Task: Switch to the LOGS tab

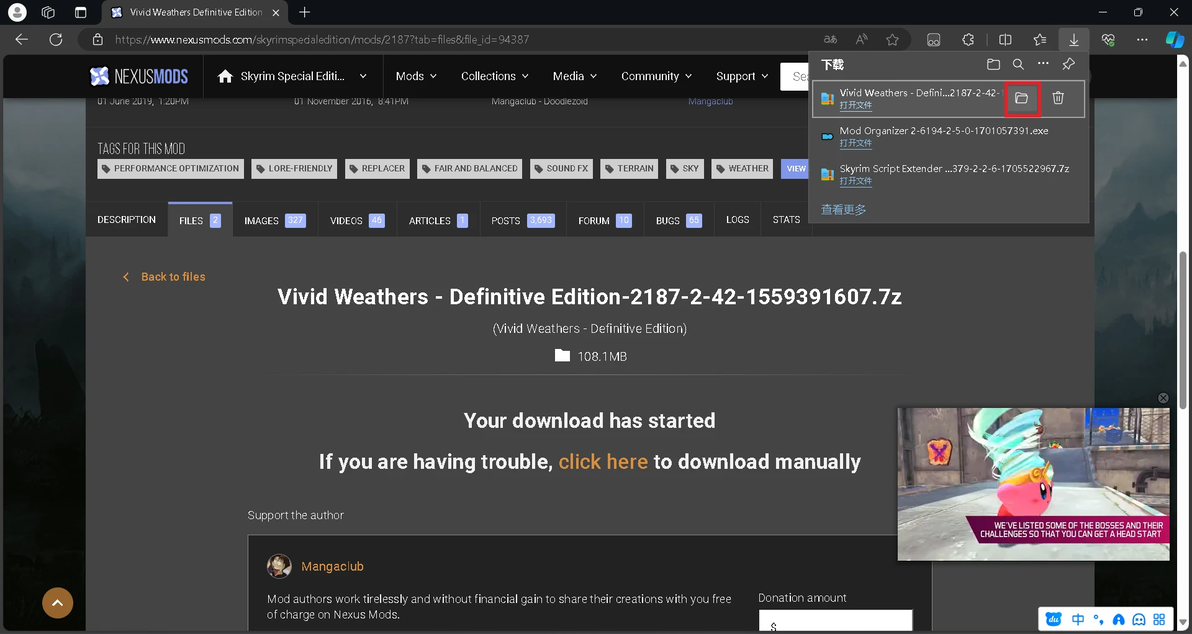Action: pyautogui.click(x=737, y=220)
